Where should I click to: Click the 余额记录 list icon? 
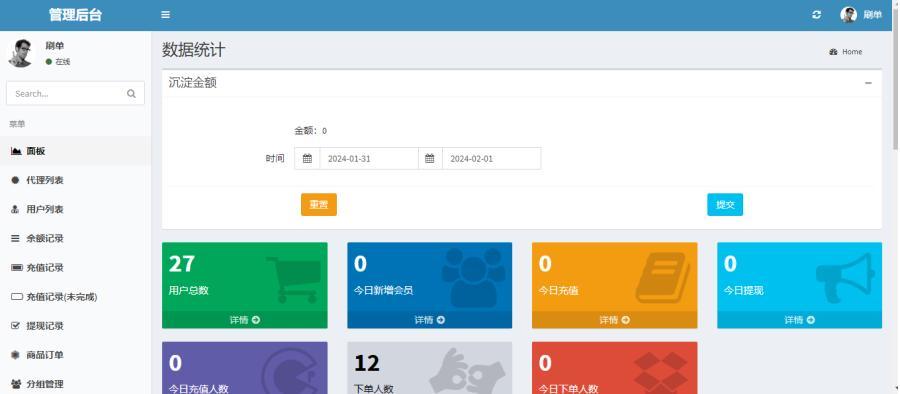pyautogui.click(x=15, y=238)
